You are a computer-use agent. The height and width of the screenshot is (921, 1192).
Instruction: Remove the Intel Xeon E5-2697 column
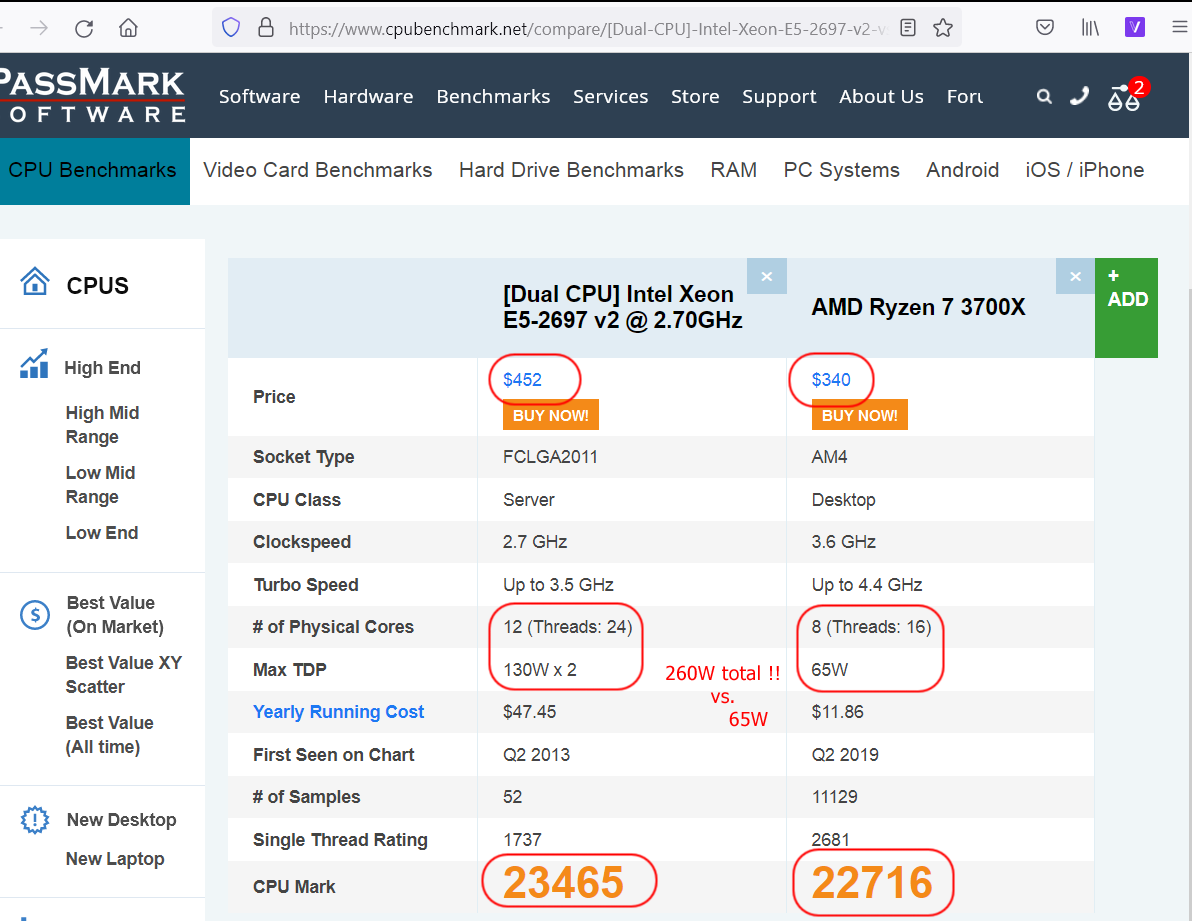coord(767,277)
